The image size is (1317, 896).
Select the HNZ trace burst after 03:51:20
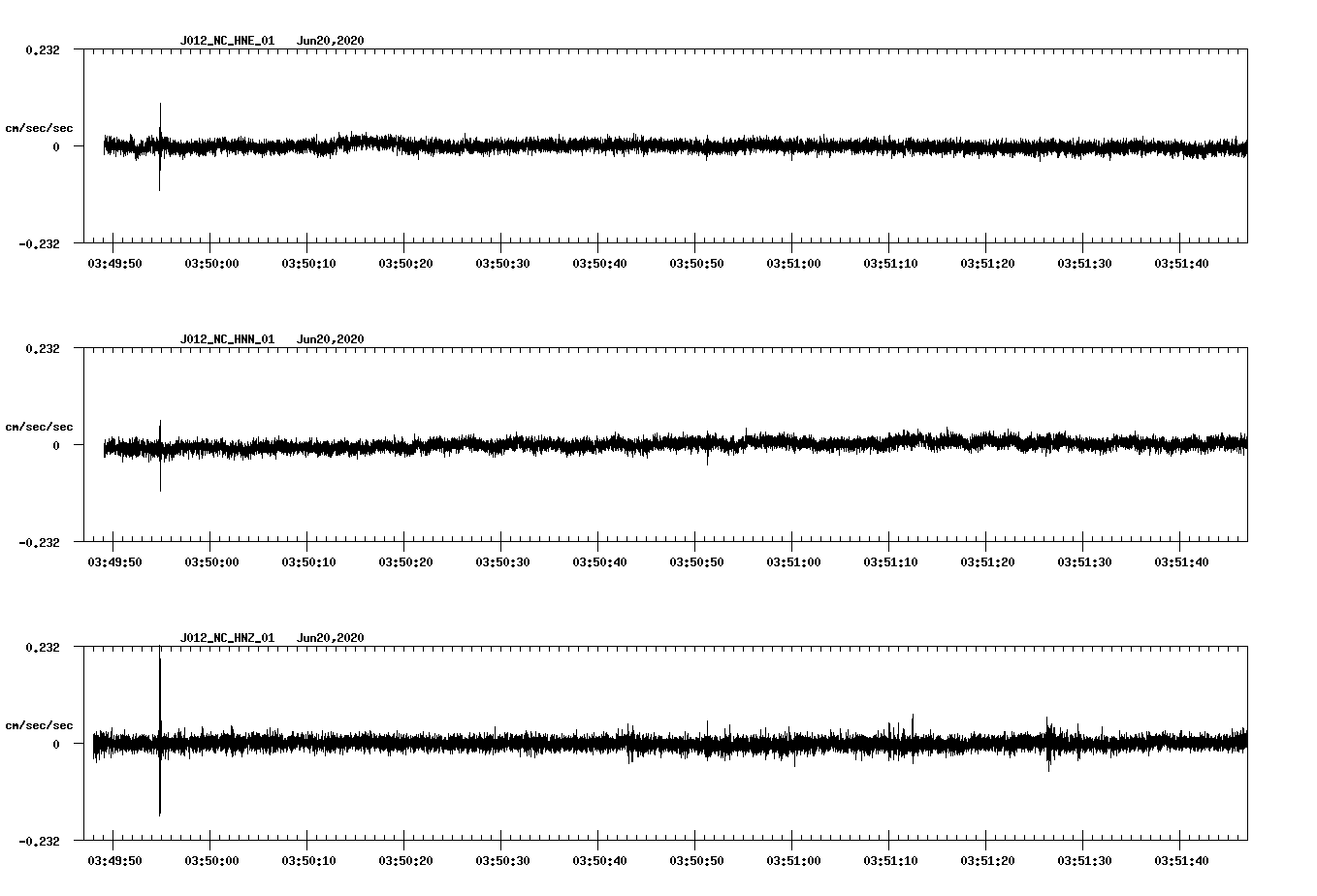click(x=1048, y=742)
